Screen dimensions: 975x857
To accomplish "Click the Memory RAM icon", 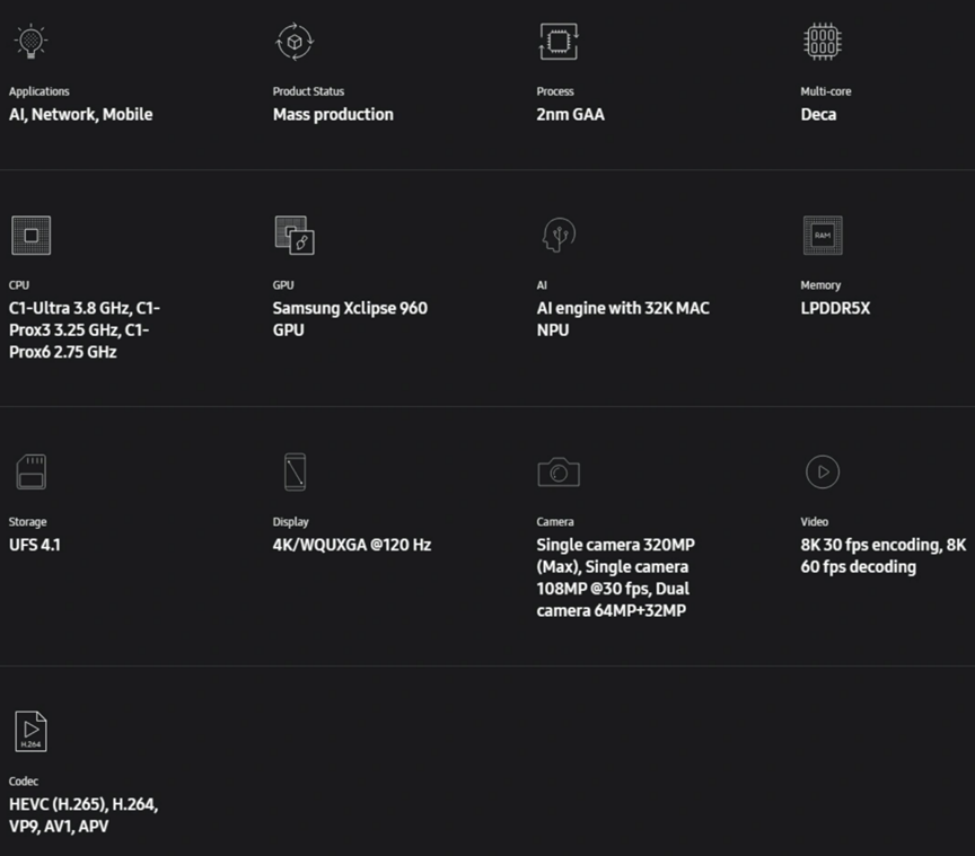I will pyautogui.click(x=822, y=235).
